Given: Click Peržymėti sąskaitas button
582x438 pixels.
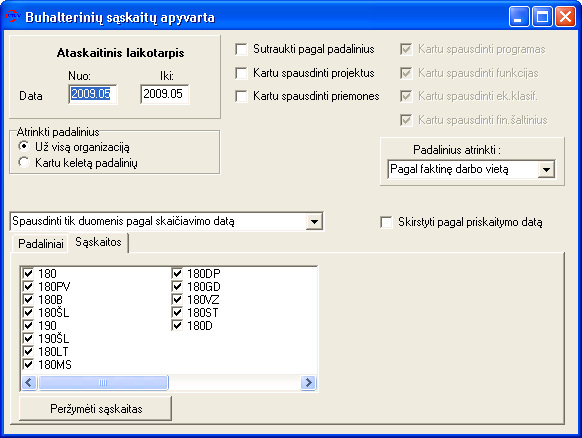Looking at the screenshot, I should pyautogui.click(x=95, y=409).
